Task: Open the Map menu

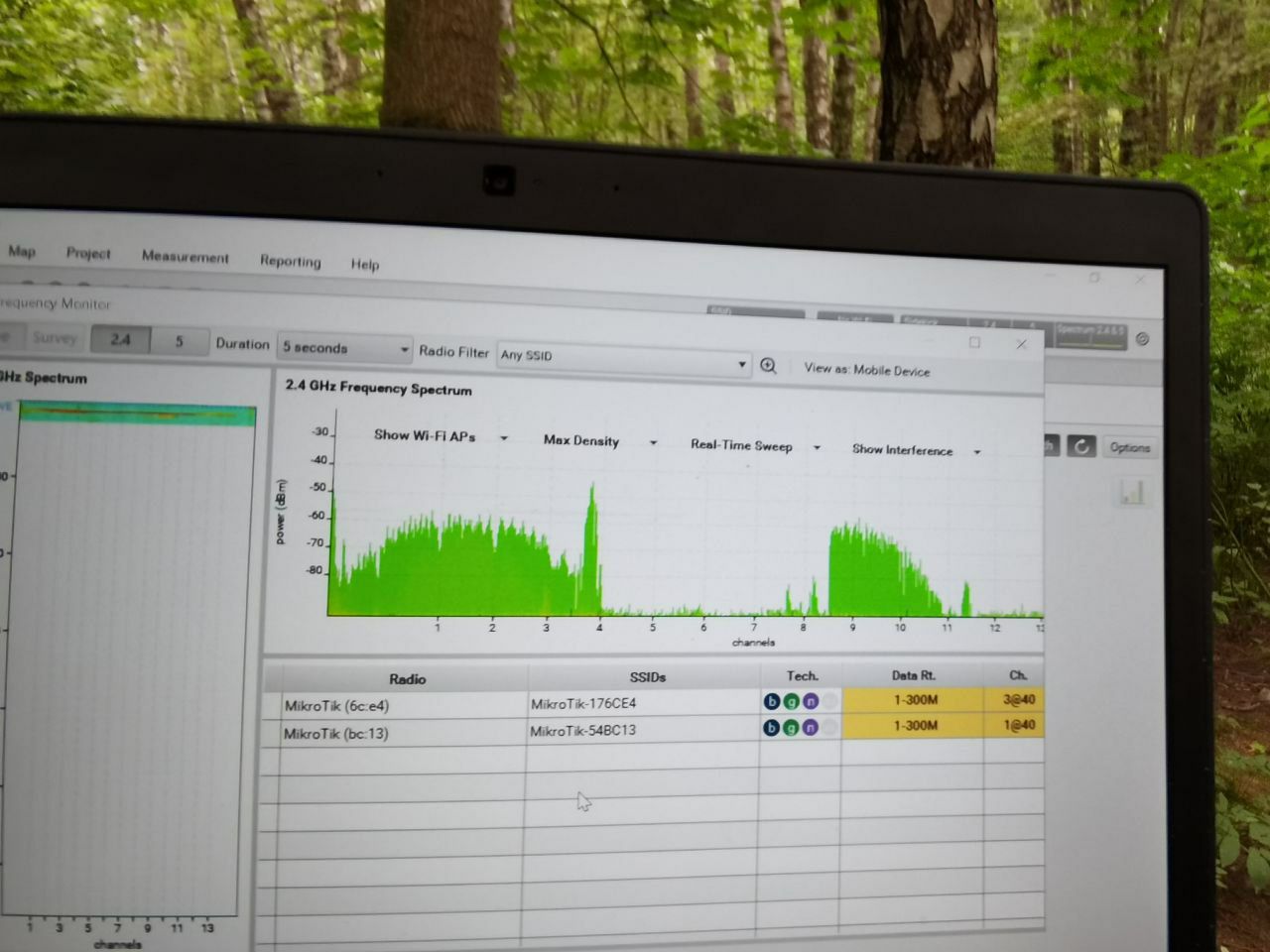Action: tap(22, 252)
